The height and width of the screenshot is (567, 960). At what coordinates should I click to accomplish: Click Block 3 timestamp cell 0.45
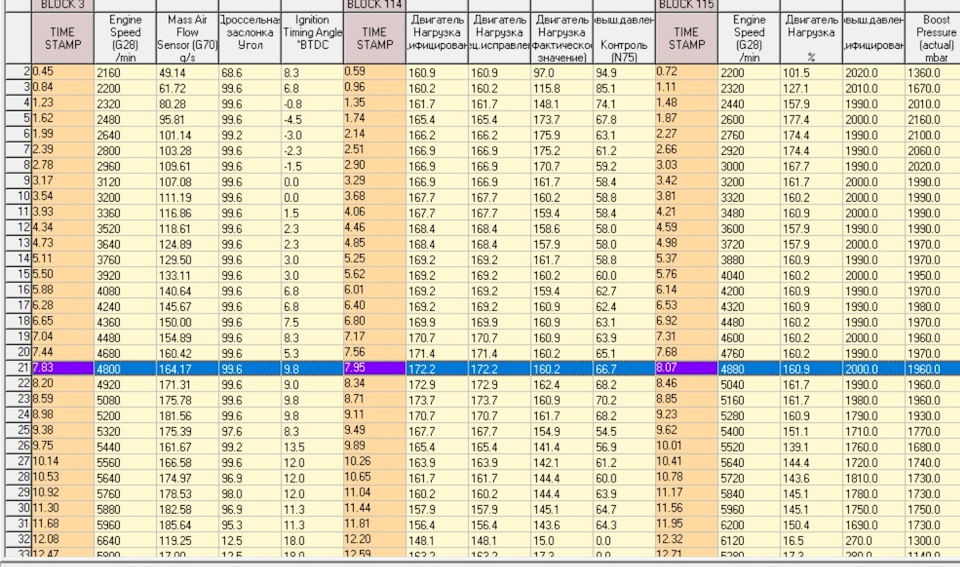coord(62,72)
